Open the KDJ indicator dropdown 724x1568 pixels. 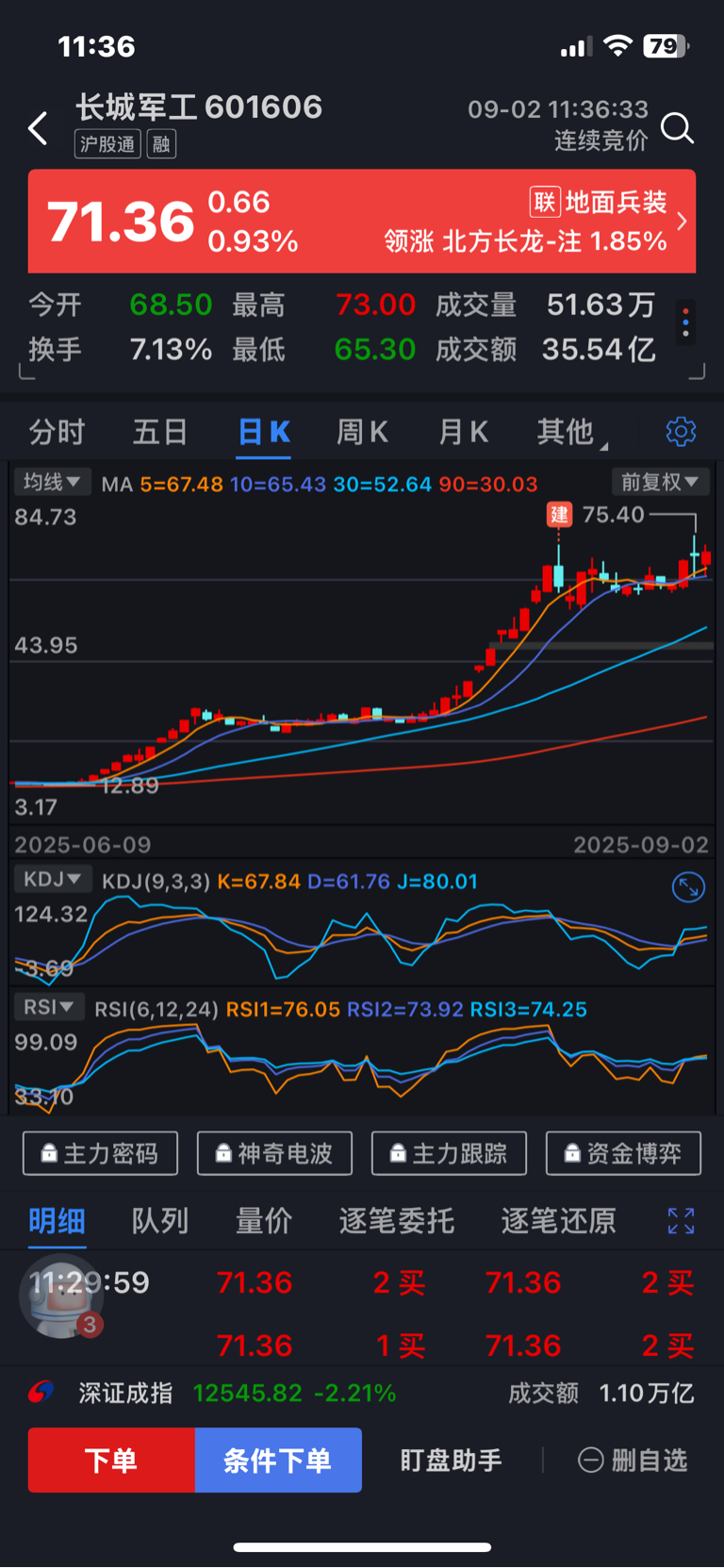click(x=52, y=880)
